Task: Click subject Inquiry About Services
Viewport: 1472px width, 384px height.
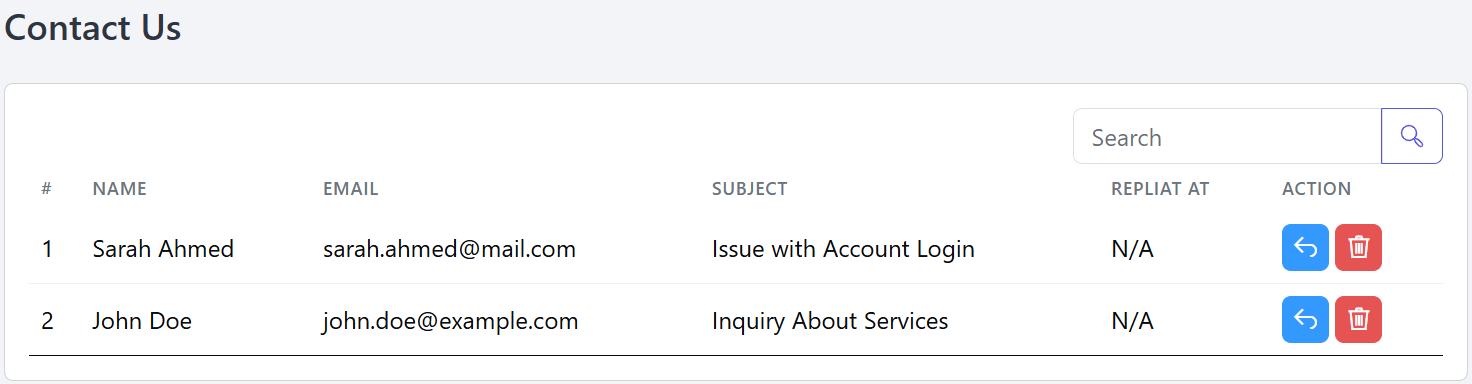Action: click(830, 321)
